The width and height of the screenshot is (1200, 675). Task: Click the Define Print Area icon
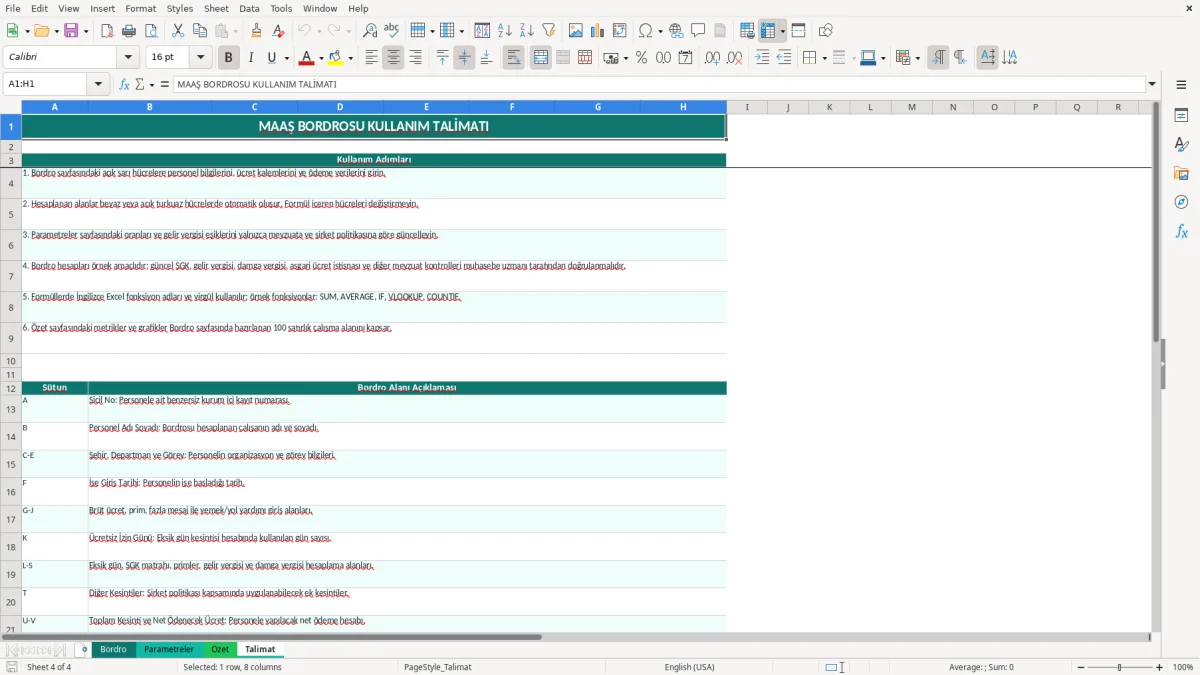click(x=747, y=31)
